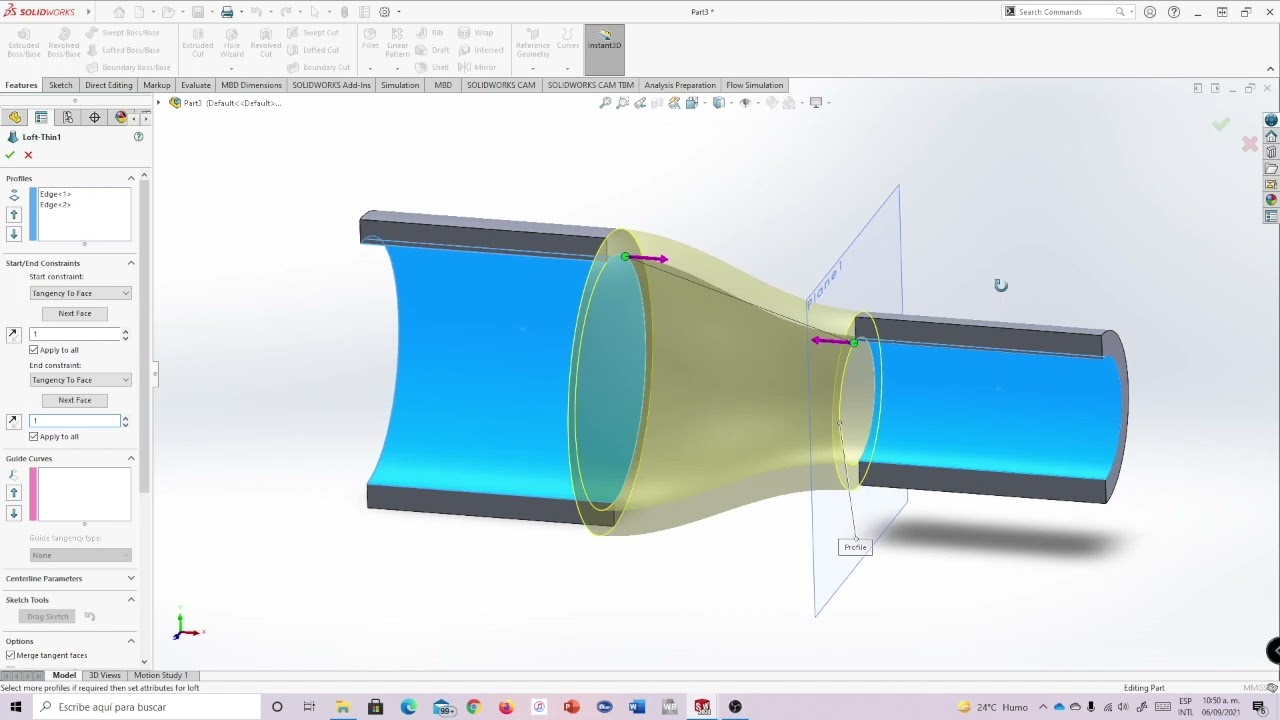Open the DisplayManager color sphere tab icon
Screen dimensions: 1280x720
121,117
